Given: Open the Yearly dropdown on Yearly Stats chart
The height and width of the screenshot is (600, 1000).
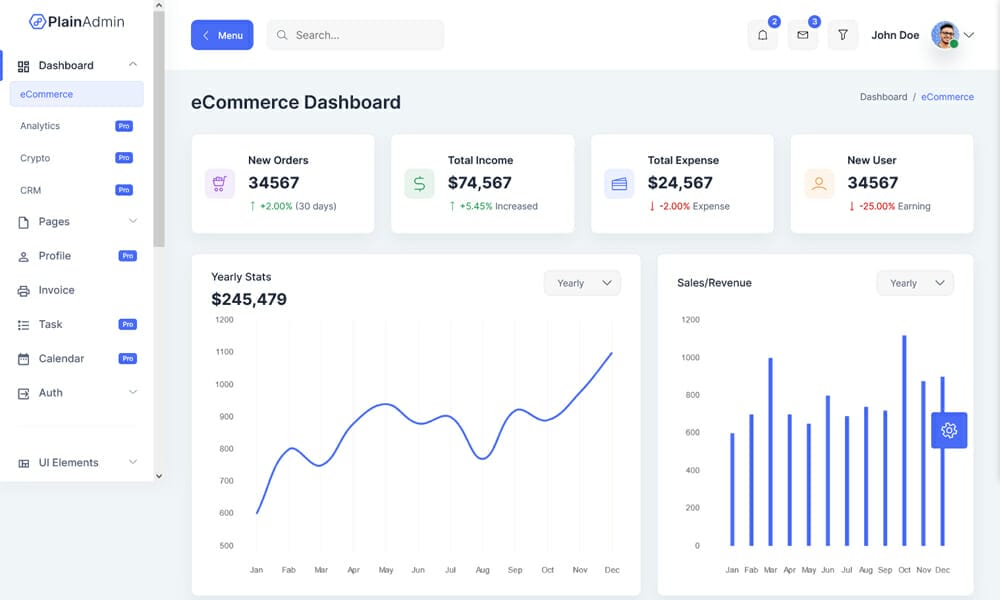Looking at the screenshot, I should point(582,283).
